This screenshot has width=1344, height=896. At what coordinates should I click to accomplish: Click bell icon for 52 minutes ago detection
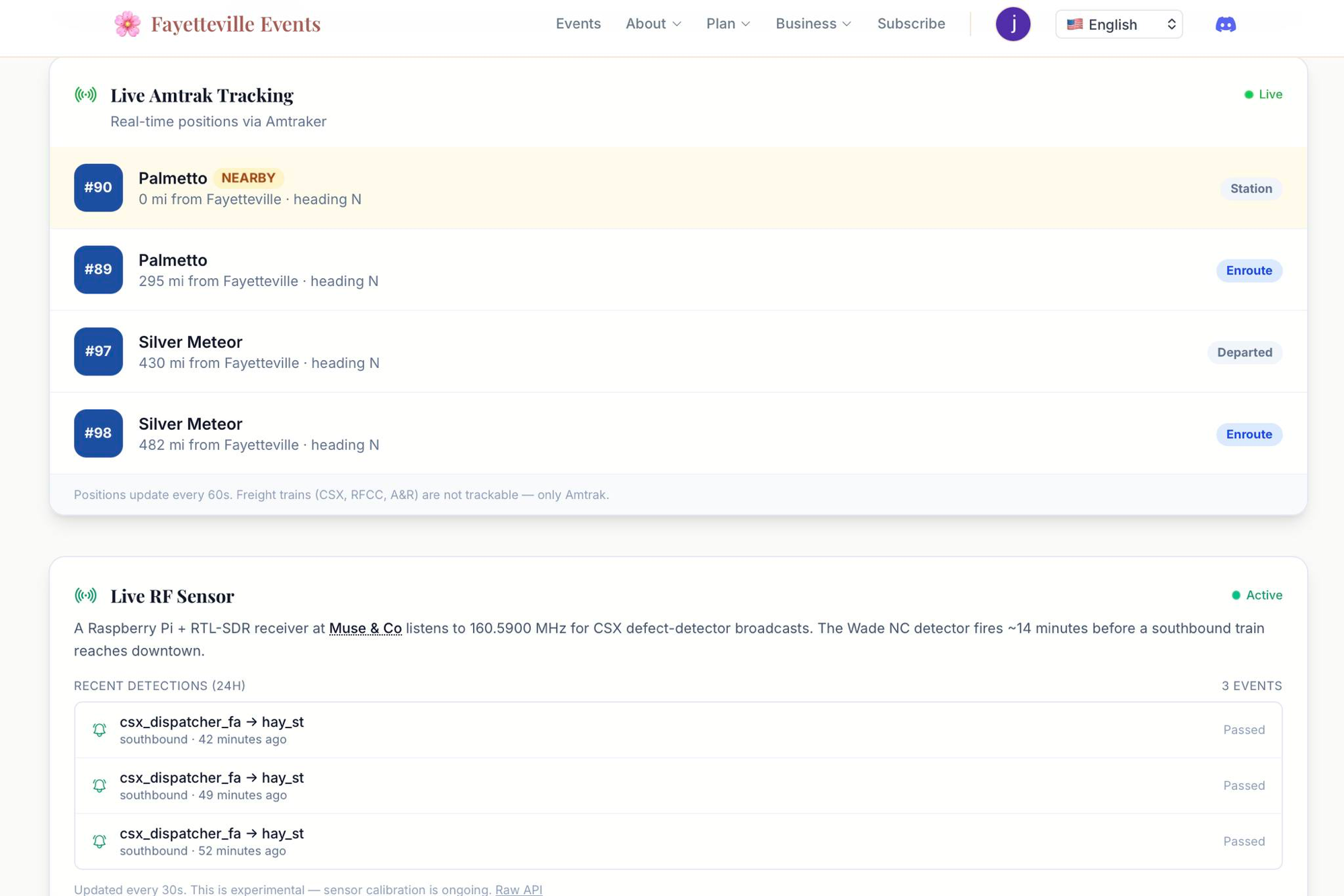click(99, 841)
